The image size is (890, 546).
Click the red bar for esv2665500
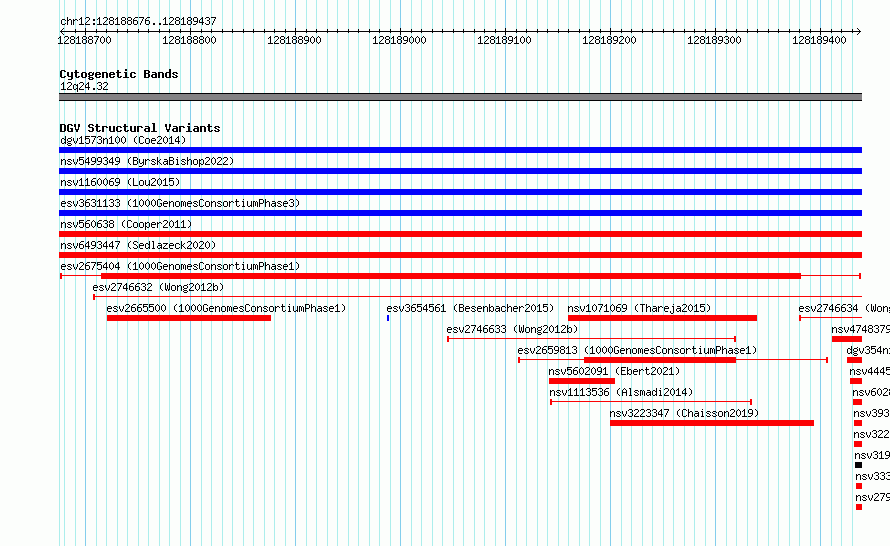point(189,318)
